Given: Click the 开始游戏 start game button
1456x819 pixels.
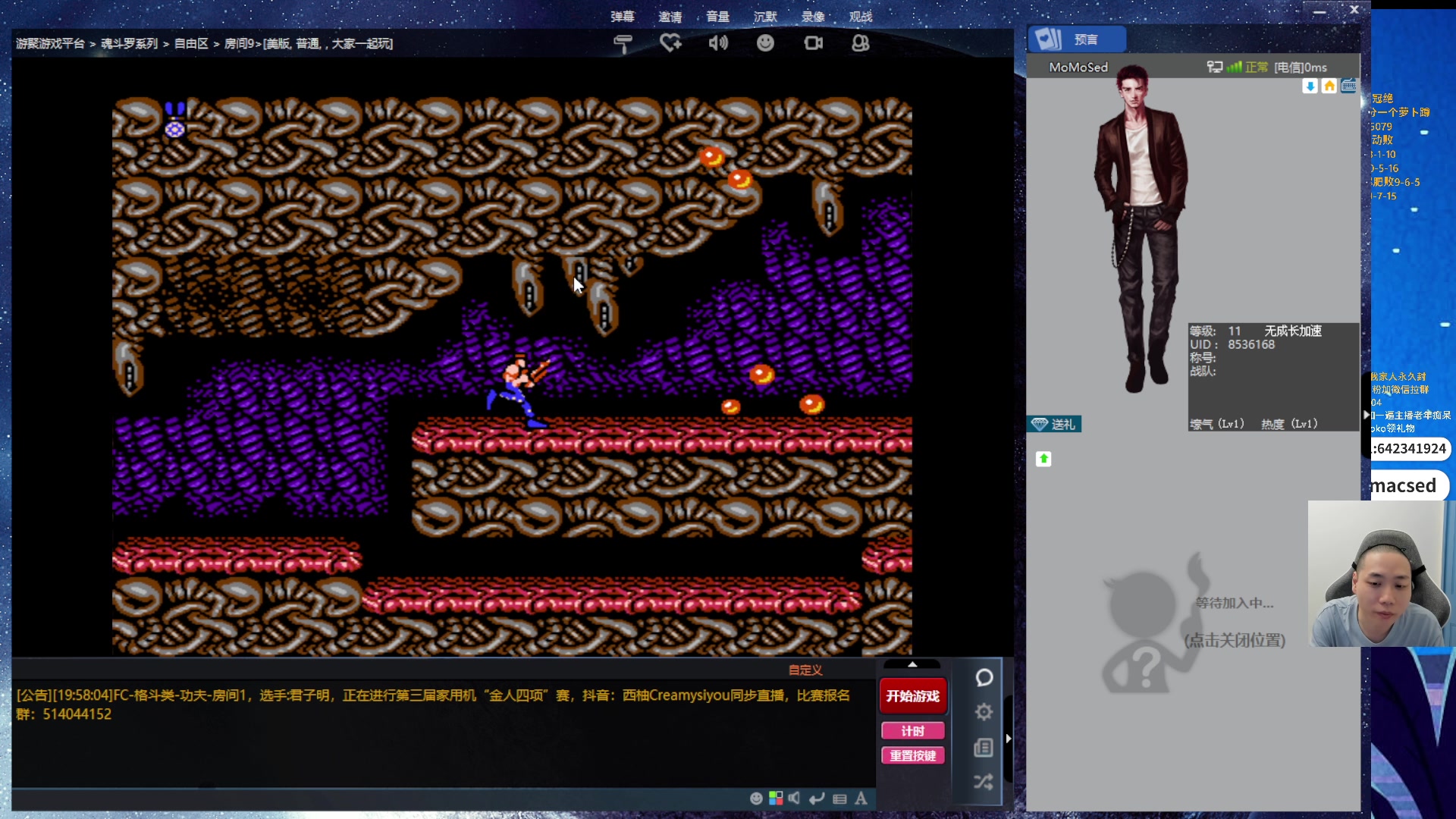Looking at the screenshot, I should pos(913,696).
